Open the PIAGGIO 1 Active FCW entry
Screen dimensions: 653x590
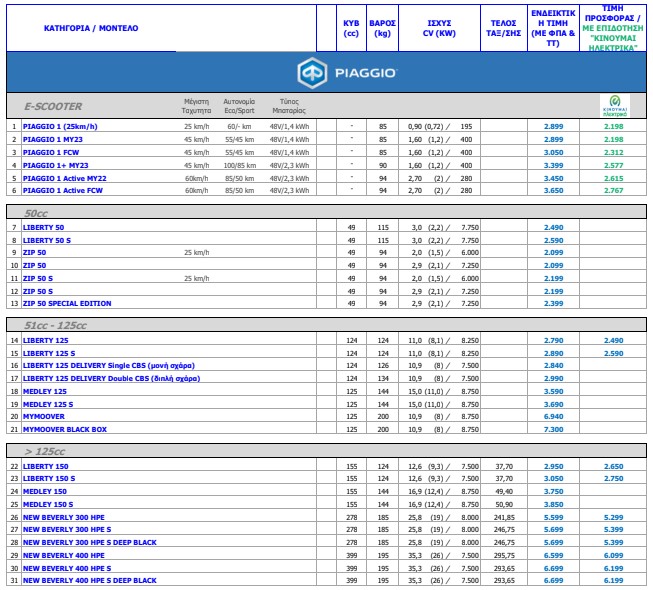[x=62, y=190]
